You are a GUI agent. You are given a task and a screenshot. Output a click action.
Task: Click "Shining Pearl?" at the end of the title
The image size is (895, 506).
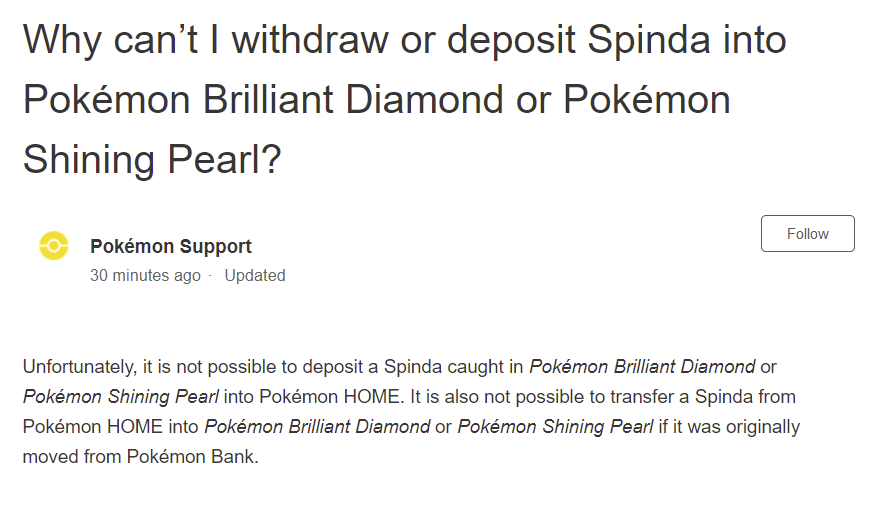[152, 159]
